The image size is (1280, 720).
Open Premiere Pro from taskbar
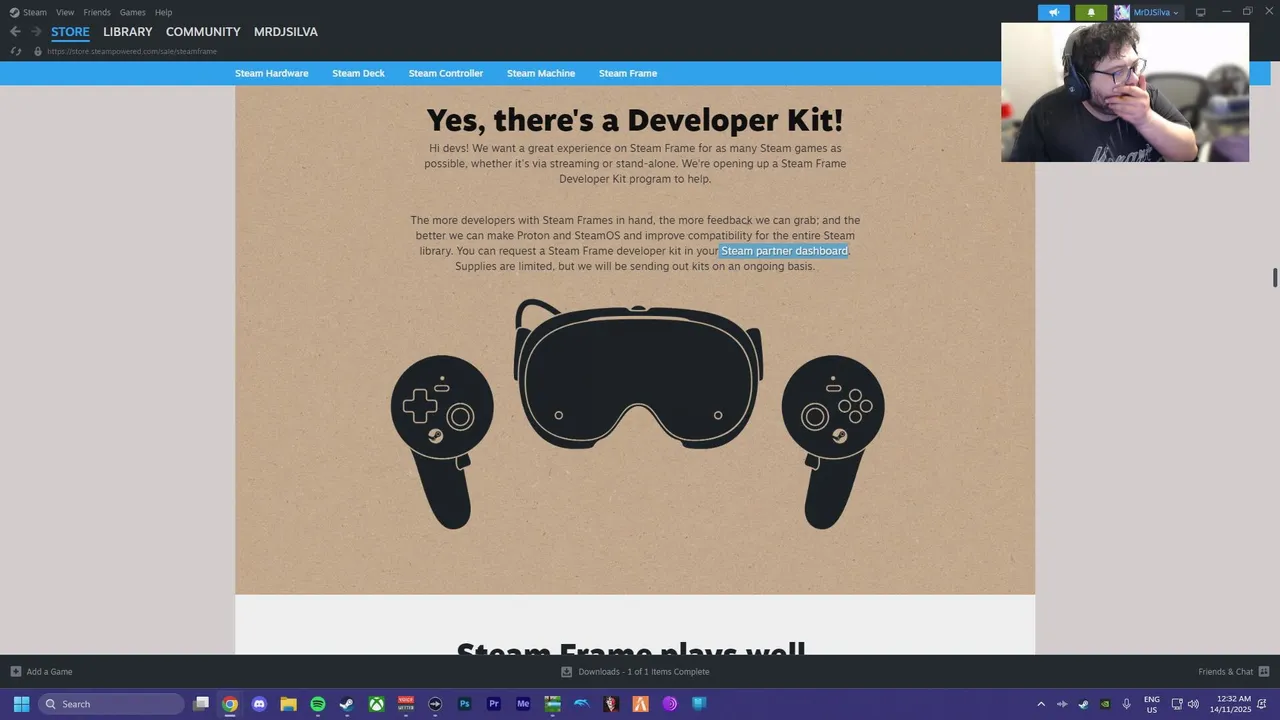pyautogui.click(x=493, y=704)
